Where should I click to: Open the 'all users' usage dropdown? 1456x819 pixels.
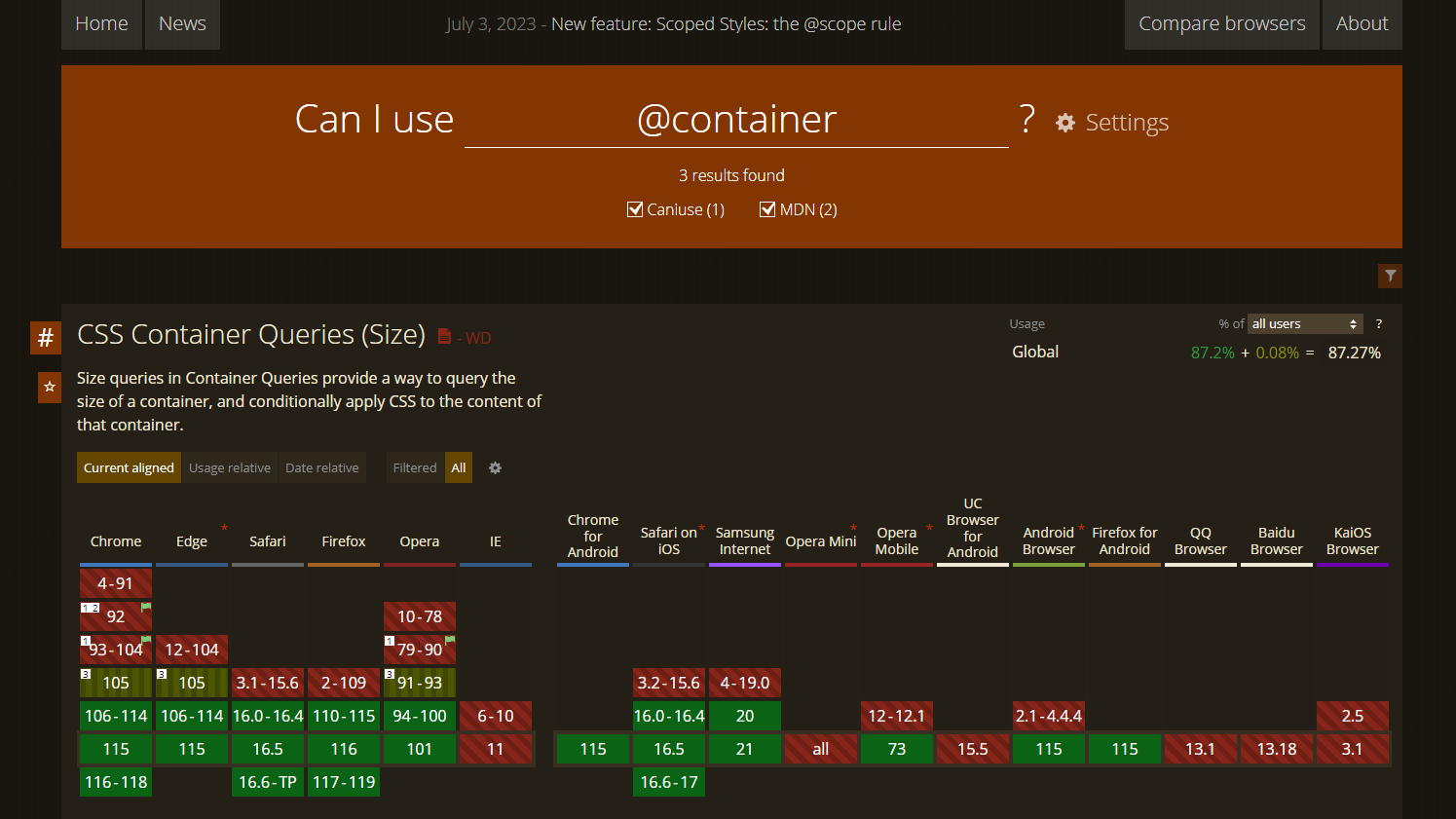click(1305, 324)
